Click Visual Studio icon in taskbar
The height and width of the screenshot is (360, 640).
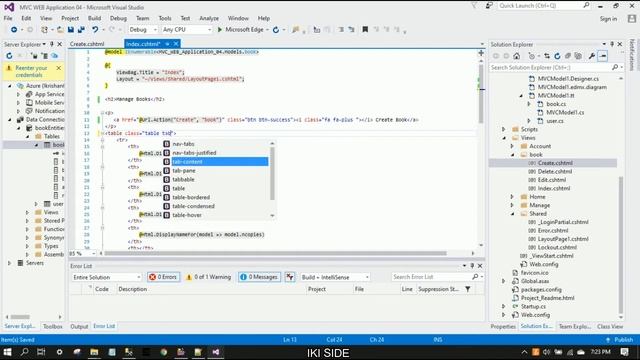click(216, 352)
